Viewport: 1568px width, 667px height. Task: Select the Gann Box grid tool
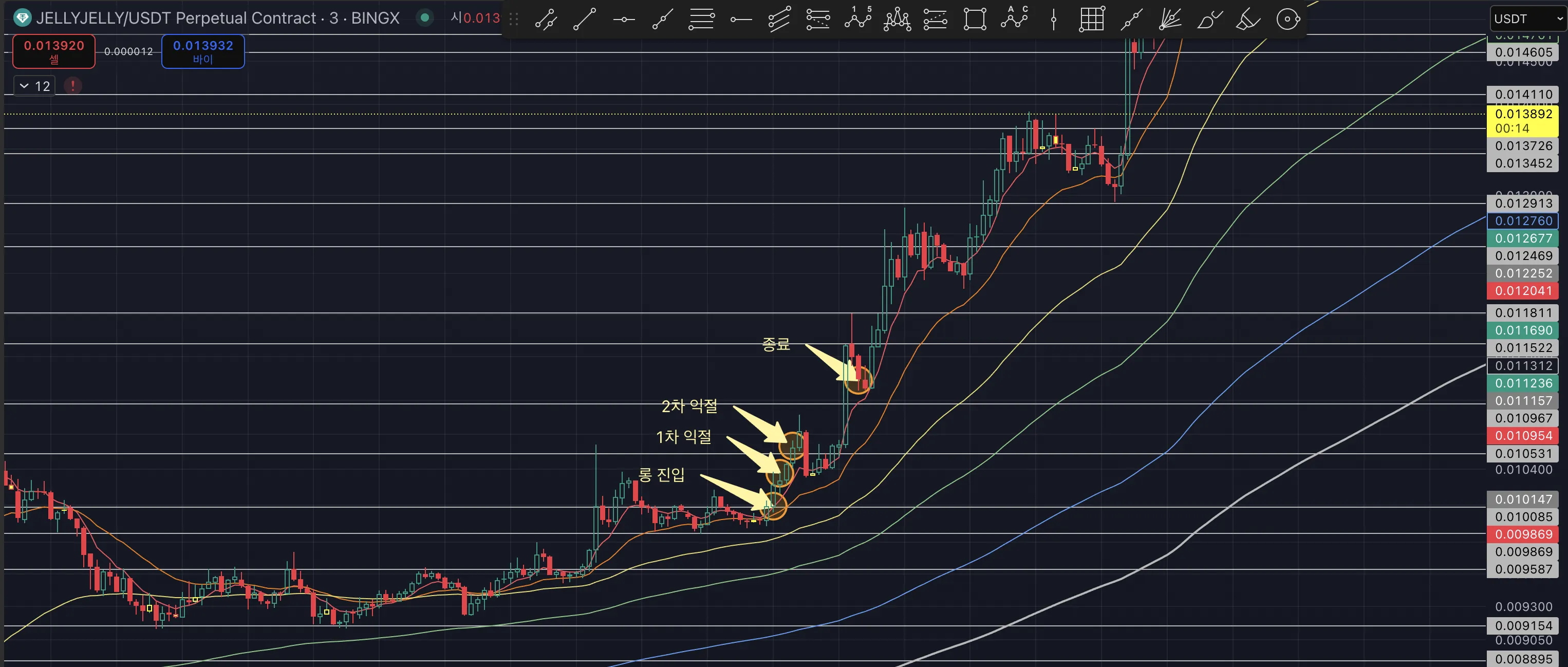[1091, 19]
